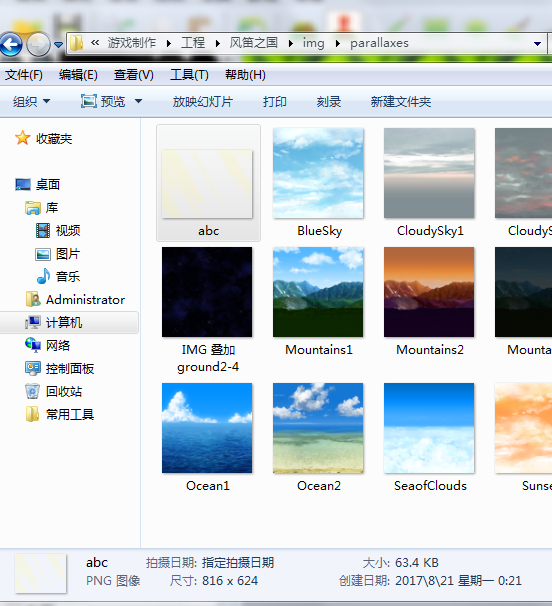552x606 pixels.
Task: Click the BlueSky file name label
Action: pyautogui.click(x=320, y=231)
